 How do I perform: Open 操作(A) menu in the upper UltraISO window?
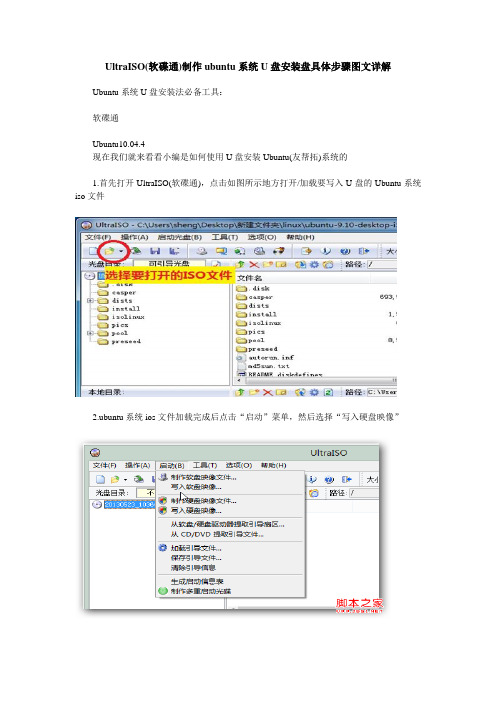(135, 237)
